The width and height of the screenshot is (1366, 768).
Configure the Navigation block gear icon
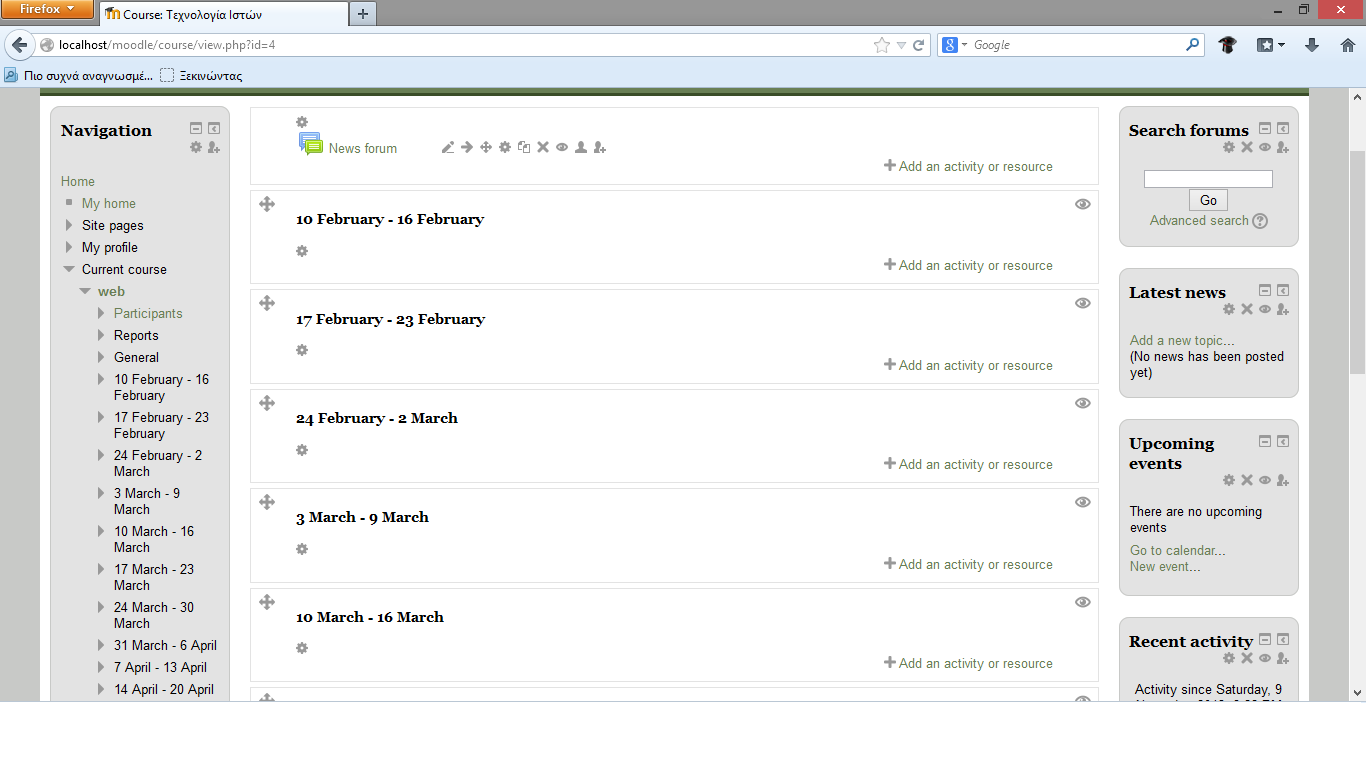[x=196, y=147]
